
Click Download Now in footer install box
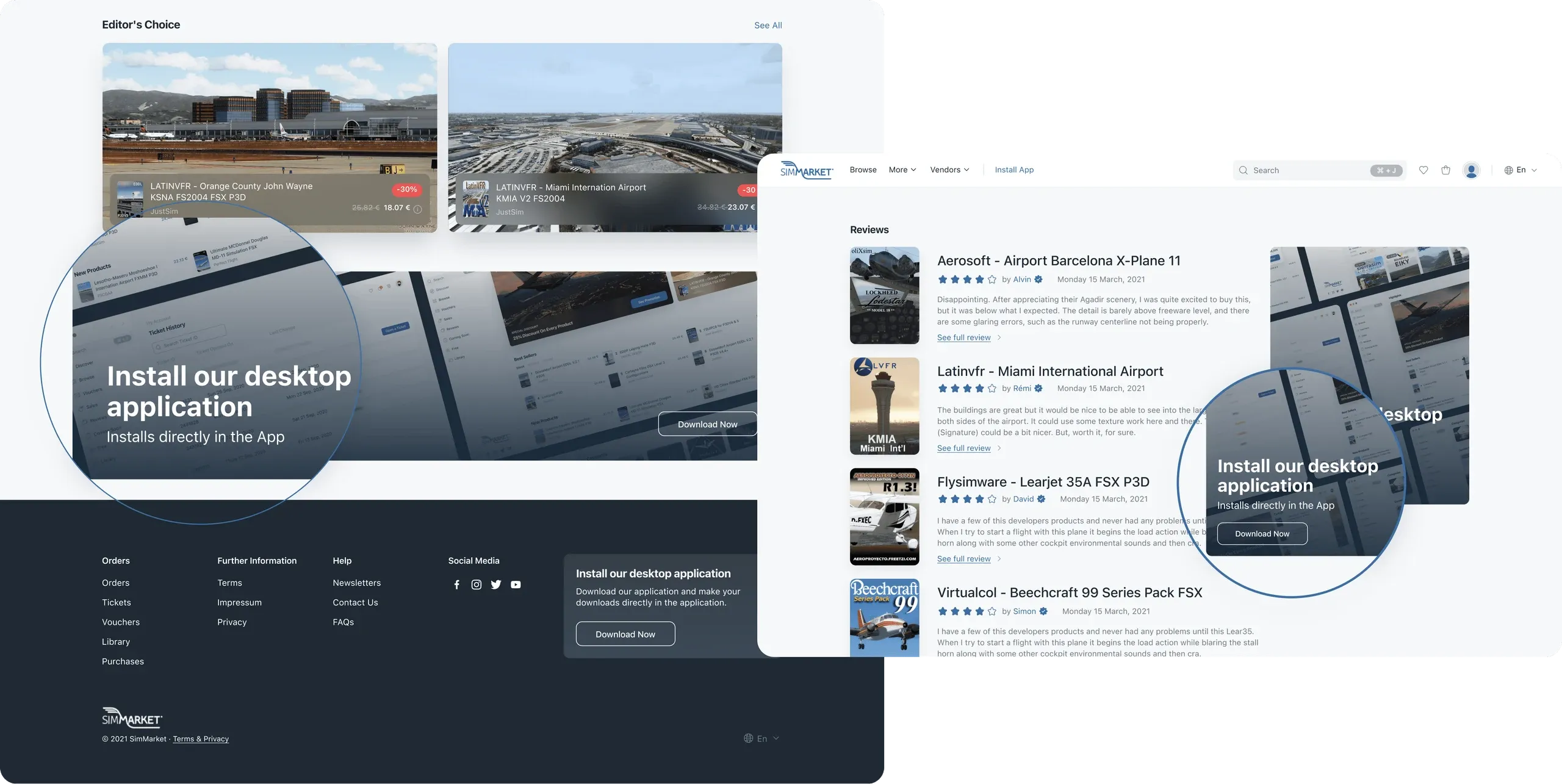625,634
